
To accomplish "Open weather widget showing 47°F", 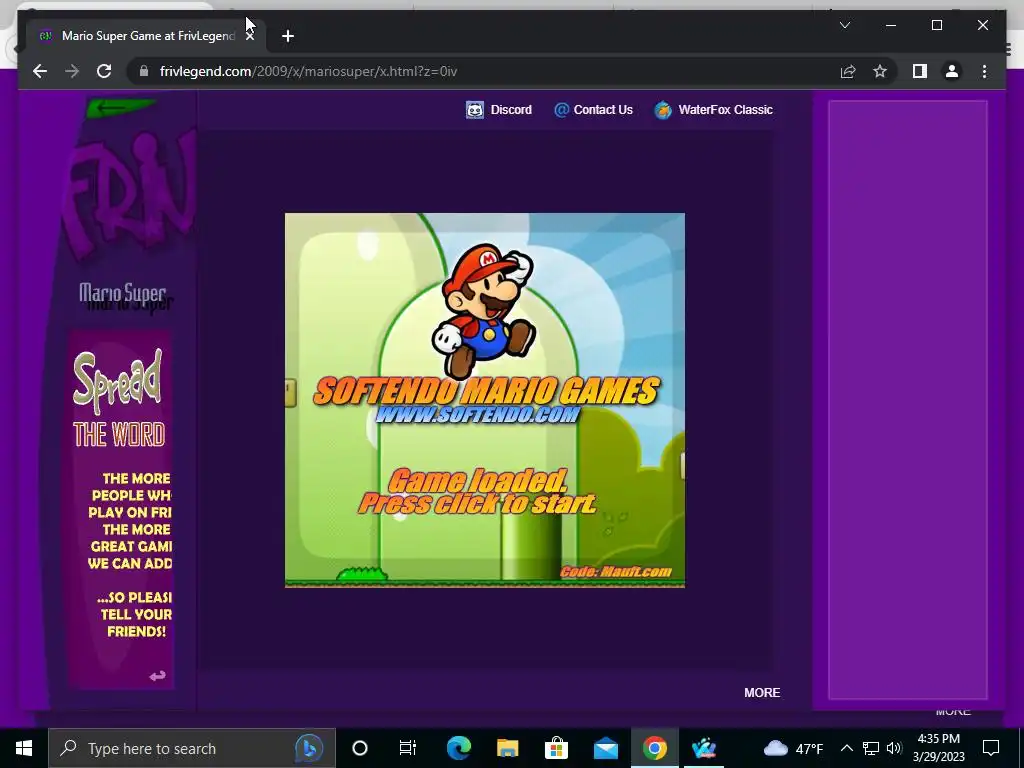I will click(x=793, y=748).
